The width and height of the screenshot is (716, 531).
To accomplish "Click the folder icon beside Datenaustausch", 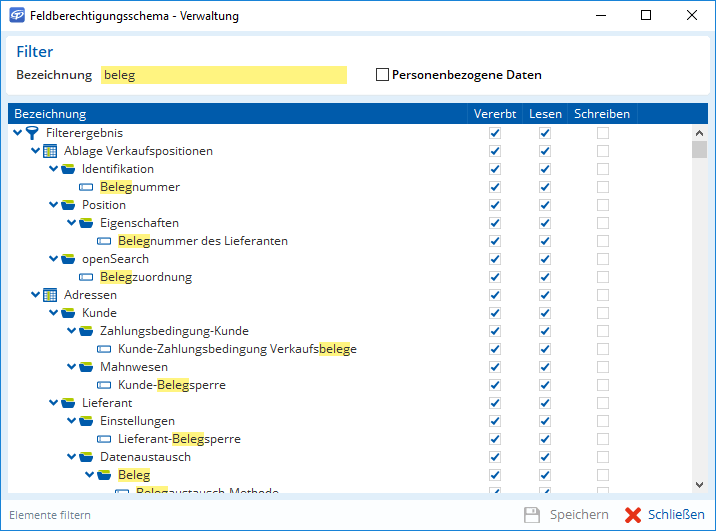I will (86, 457).
